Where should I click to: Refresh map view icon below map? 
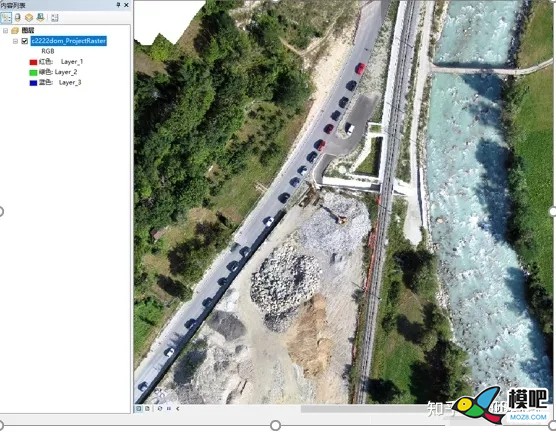(x=160, y=409)
